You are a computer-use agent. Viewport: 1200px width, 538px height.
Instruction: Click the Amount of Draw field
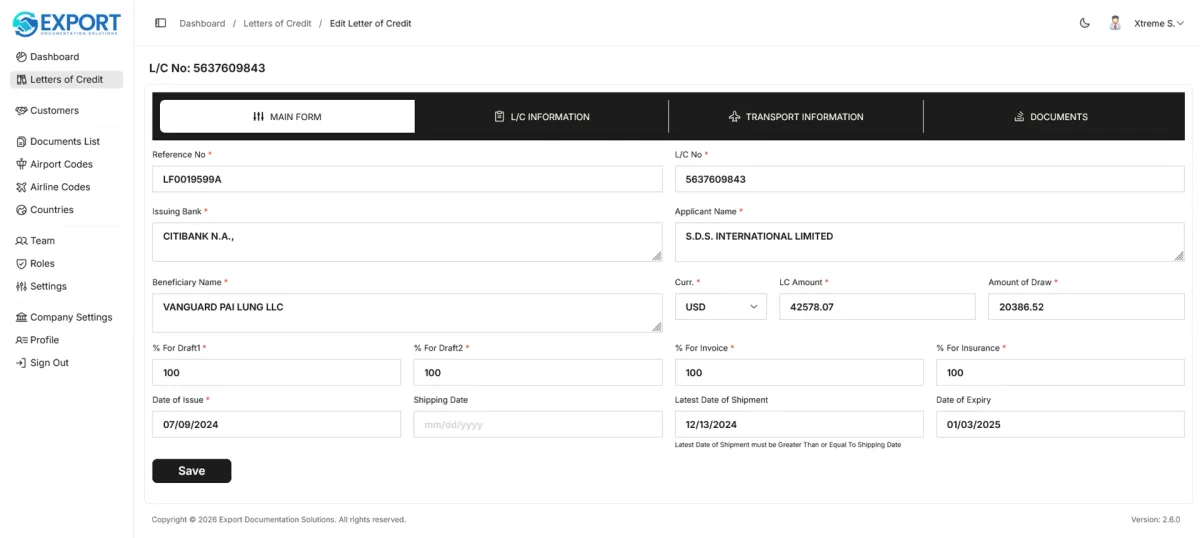[1086, 307]
